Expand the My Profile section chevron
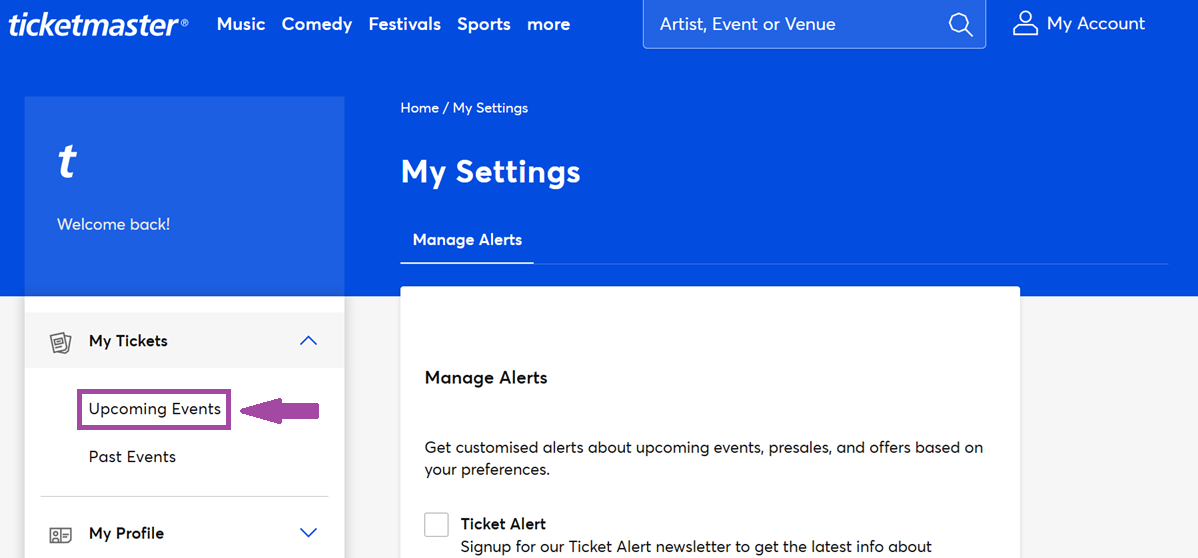This screenshot has width=1198, height=558. pos(308,533)
